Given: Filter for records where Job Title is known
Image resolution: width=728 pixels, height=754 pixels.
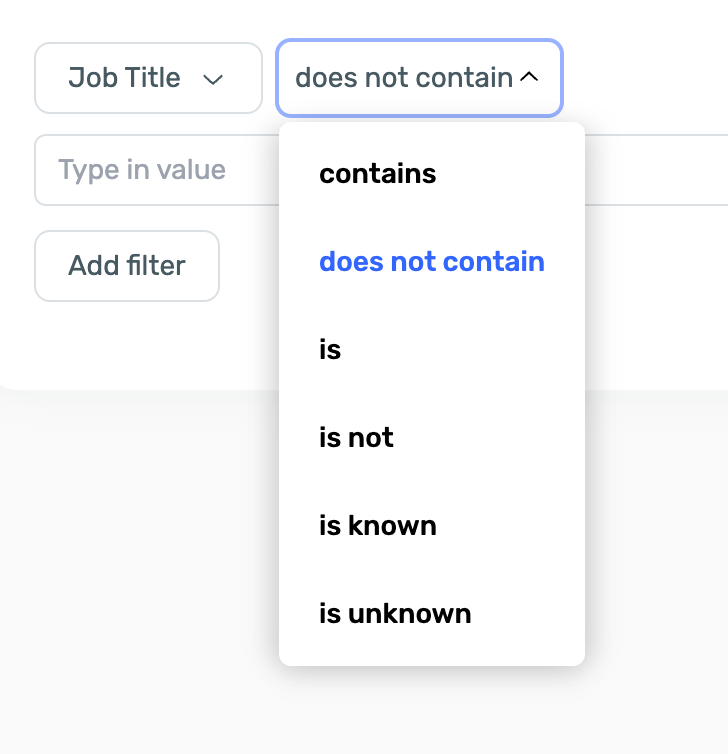Looking at the screenshot, I should pos(378,526).
